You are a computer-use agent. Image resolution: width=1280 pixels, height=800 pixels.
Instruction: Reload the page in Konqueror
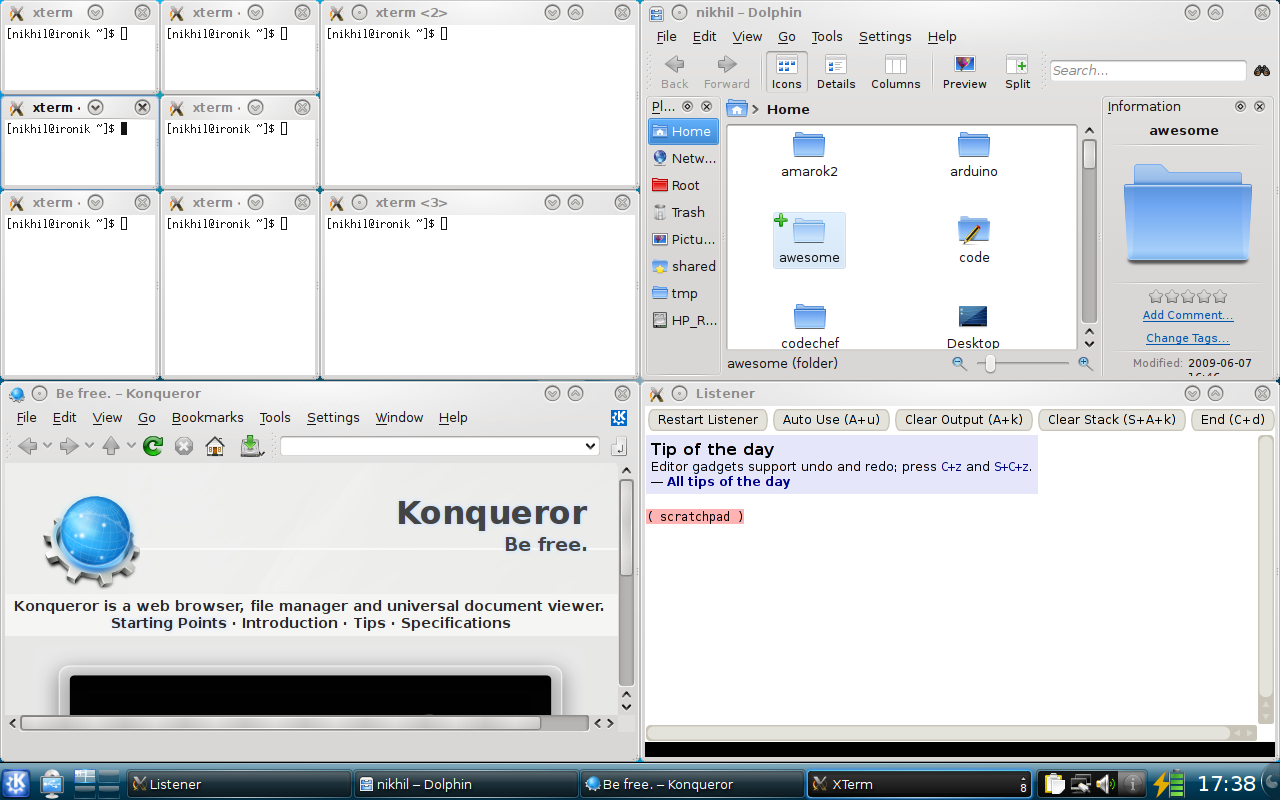pos(153,446)
